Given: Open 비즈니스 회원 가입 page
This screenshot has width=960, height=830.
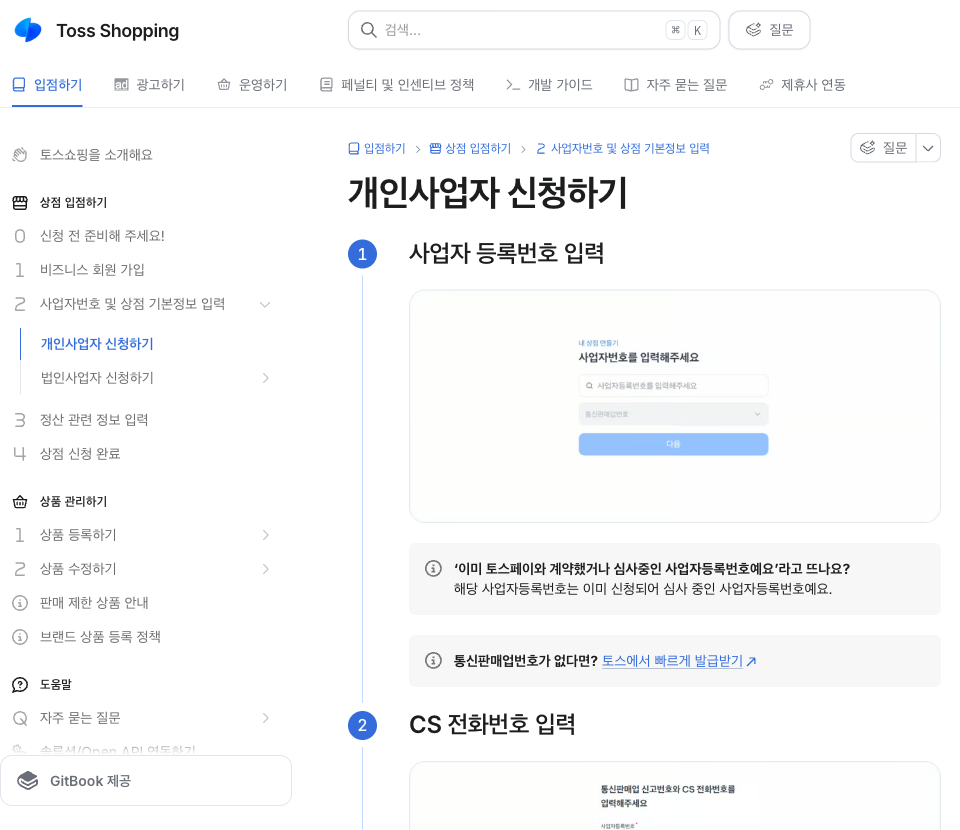Looking at the screenshot, I should pos(92,269).
